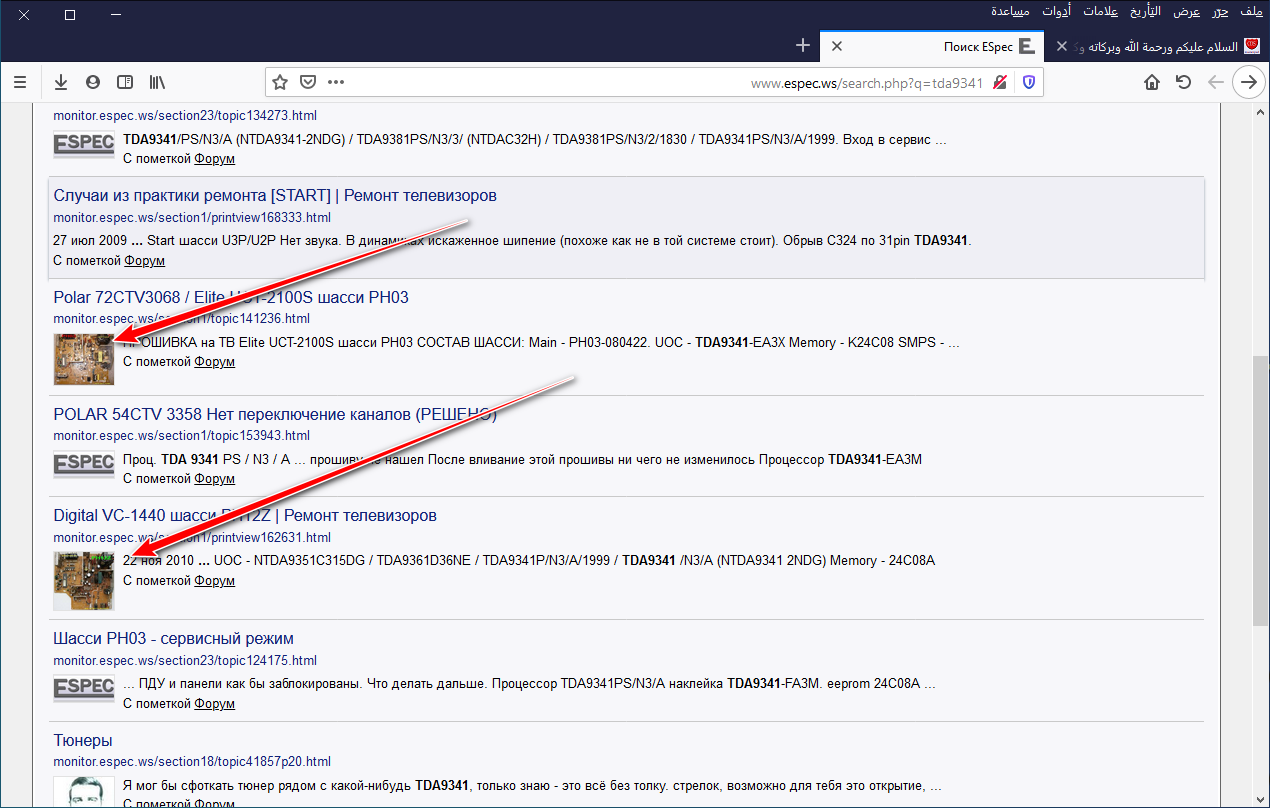Open the Library bookmarks and history icon
Screen dimensions: 1270x808
click(157, 82)
